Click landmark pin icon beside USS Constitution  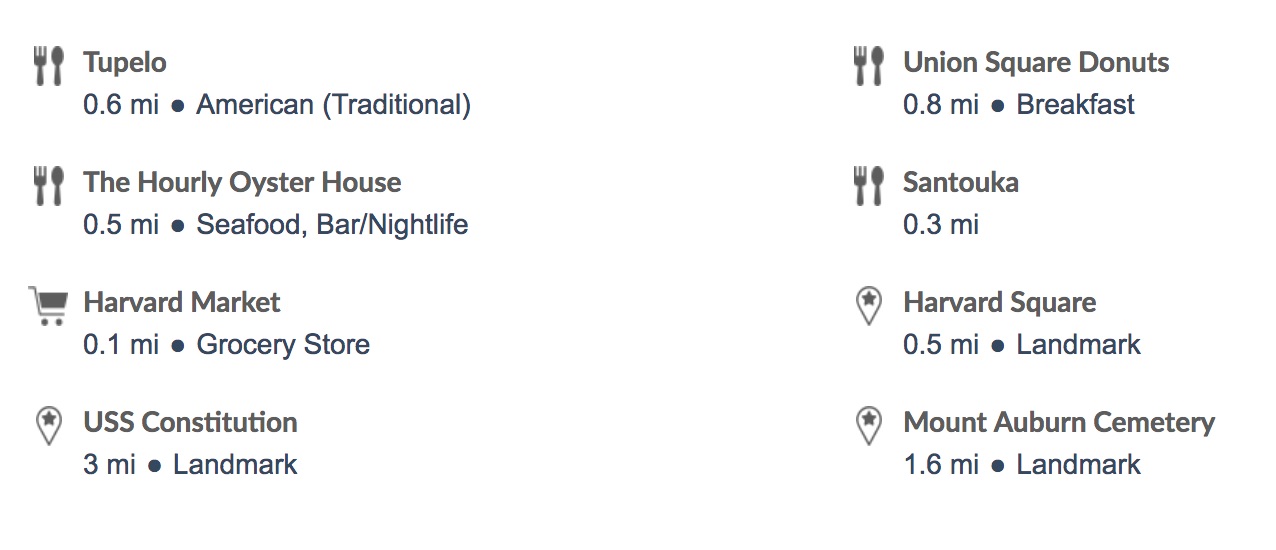[49, 426]
